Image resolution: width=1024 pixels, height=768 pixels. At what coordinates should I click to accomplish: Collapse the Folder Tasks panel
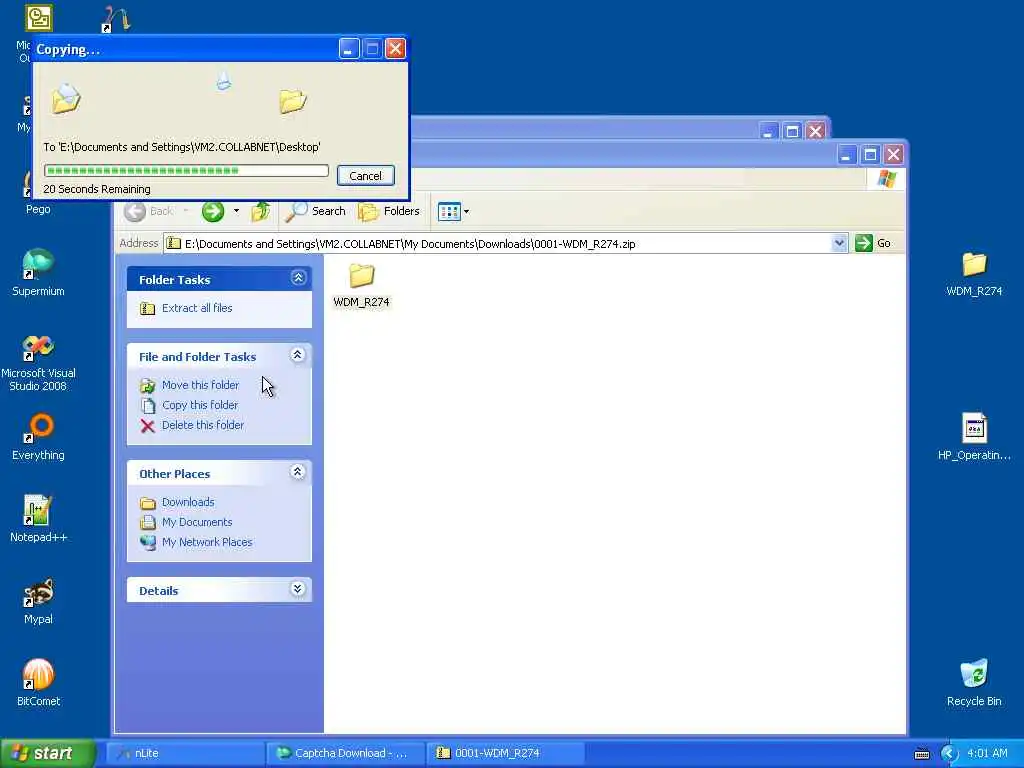pos(298,278)
